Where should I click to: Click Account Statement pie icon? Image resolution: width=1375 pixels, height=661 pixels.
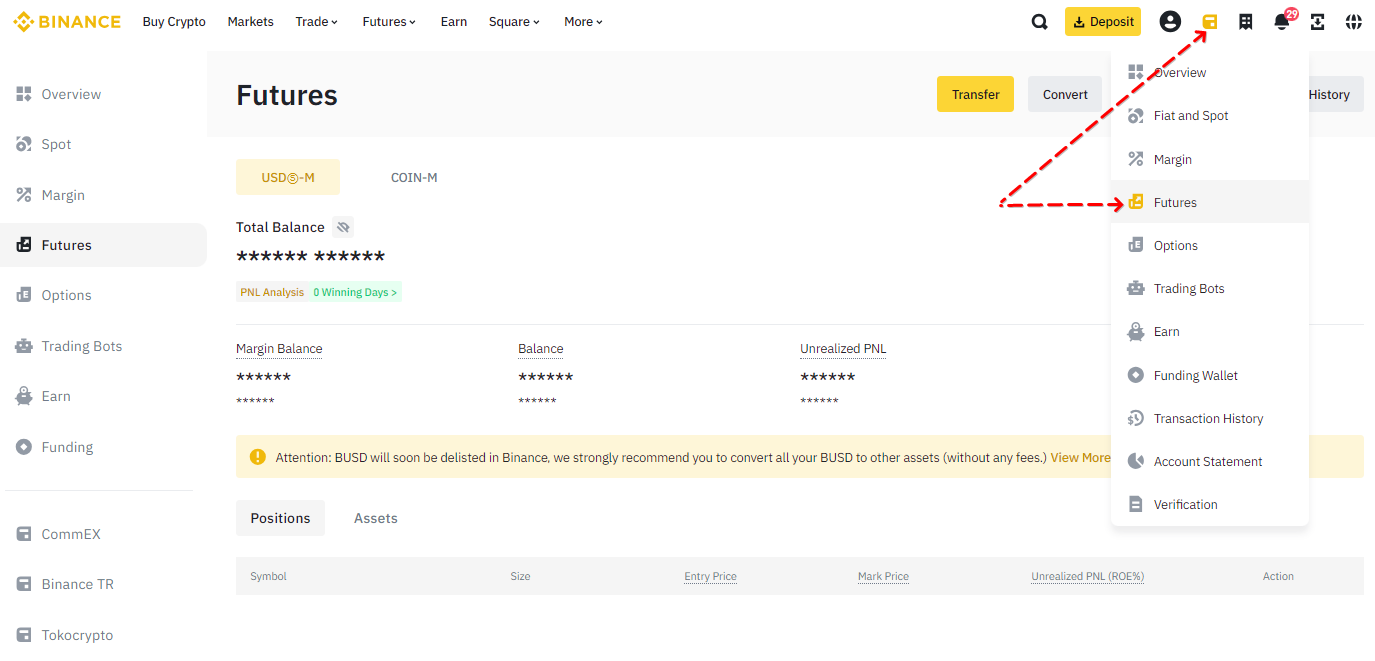click(x=1135, y=461)
